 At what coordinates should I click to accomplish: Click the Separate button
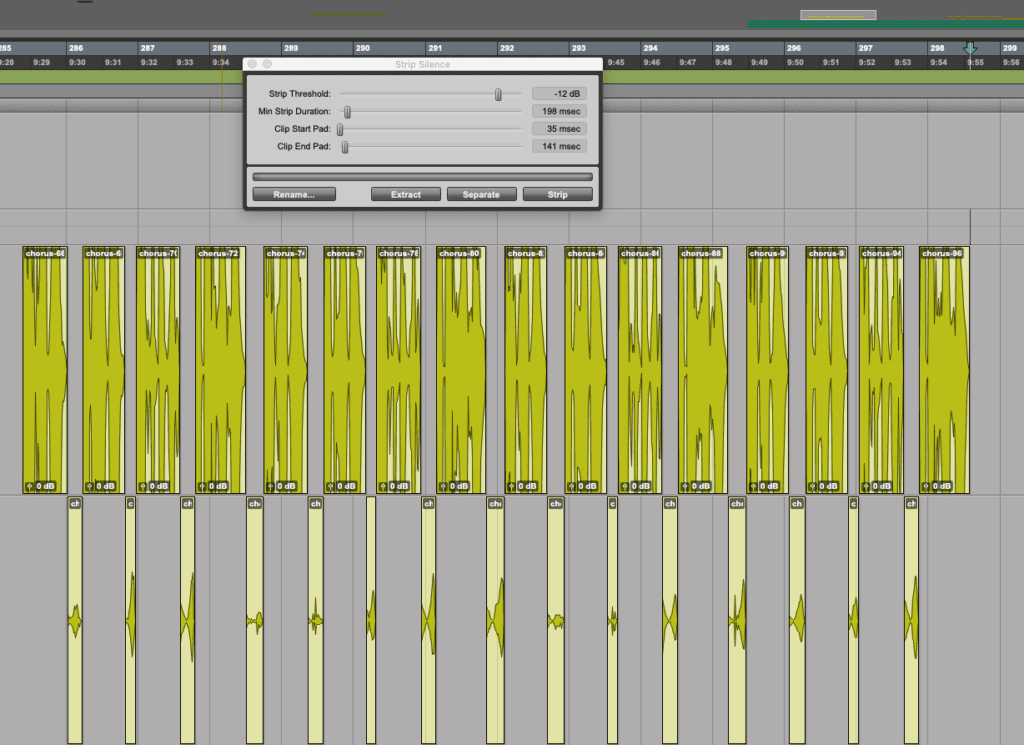coord(481,195)
